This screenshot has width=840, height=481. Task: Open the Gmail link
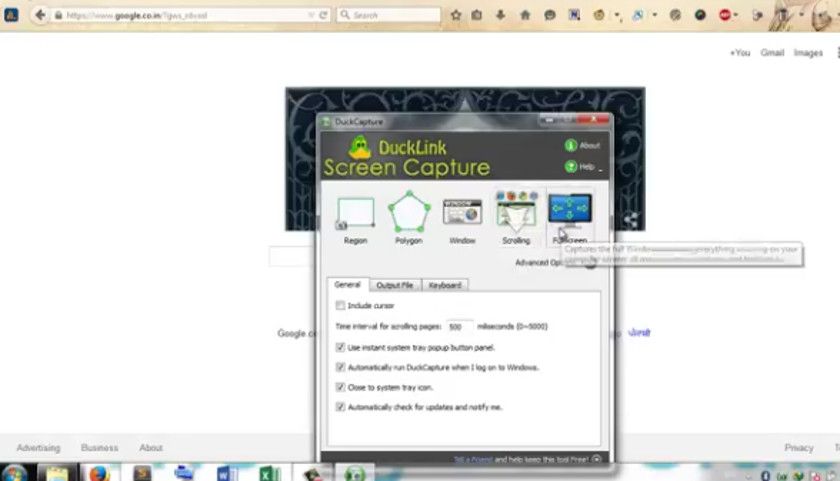click(x=772, y=52)
